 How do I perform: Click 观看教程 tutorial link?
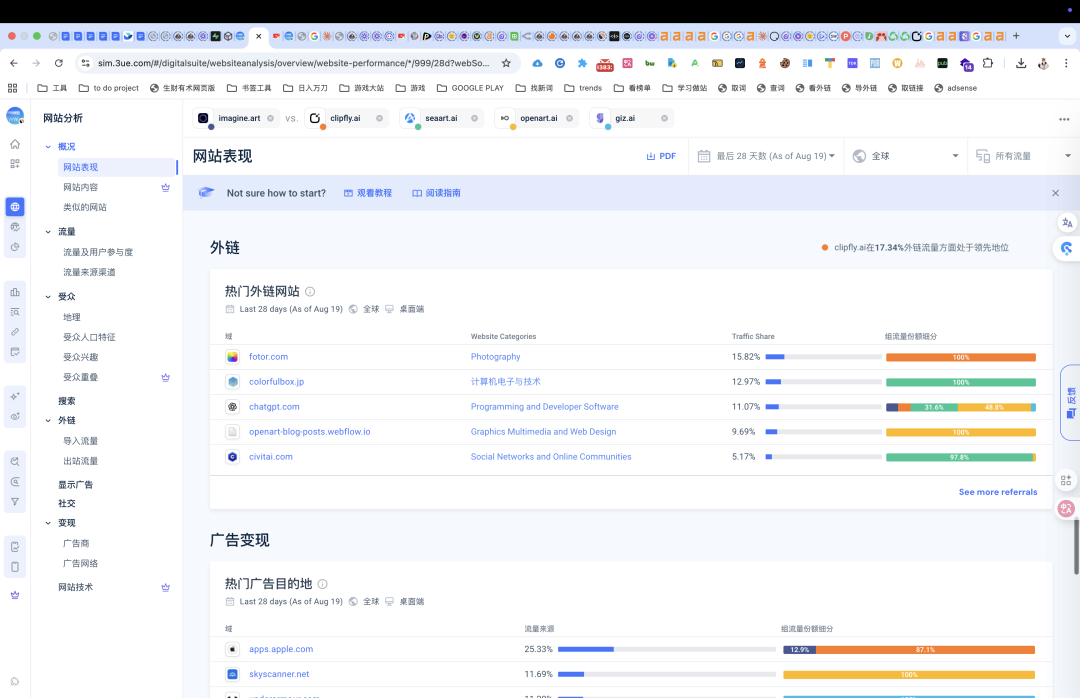[368, 193]
